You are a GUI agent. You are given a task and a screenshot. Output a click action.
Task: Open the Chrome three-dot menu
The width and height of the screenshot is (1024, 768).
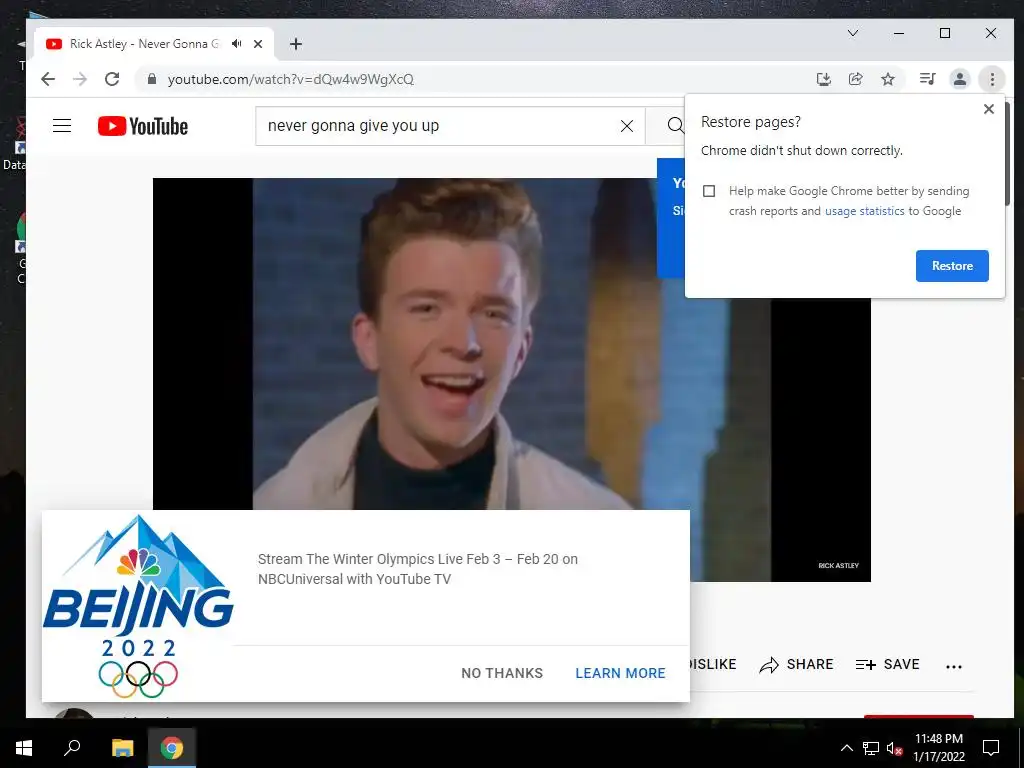coord(992,79)
